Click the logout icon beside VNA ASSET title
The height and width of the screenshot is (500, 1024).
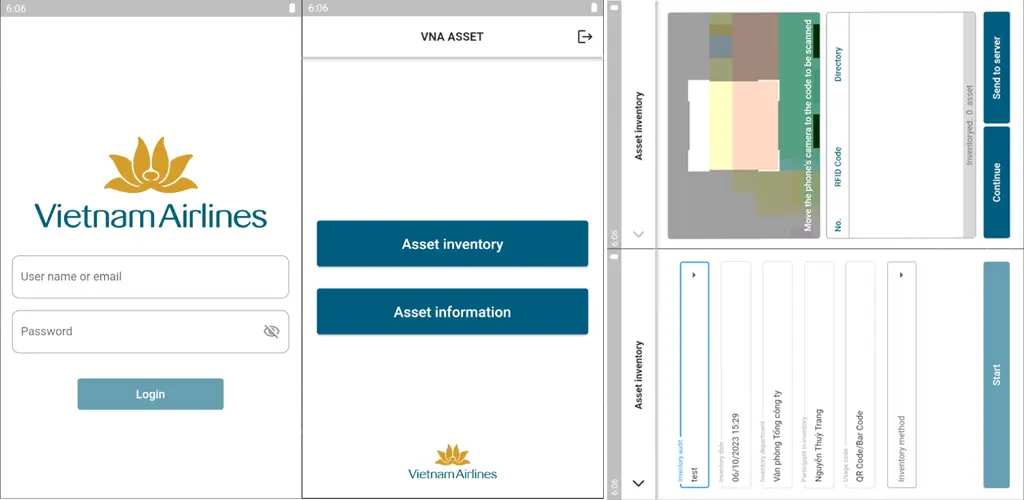coord(585,37)
